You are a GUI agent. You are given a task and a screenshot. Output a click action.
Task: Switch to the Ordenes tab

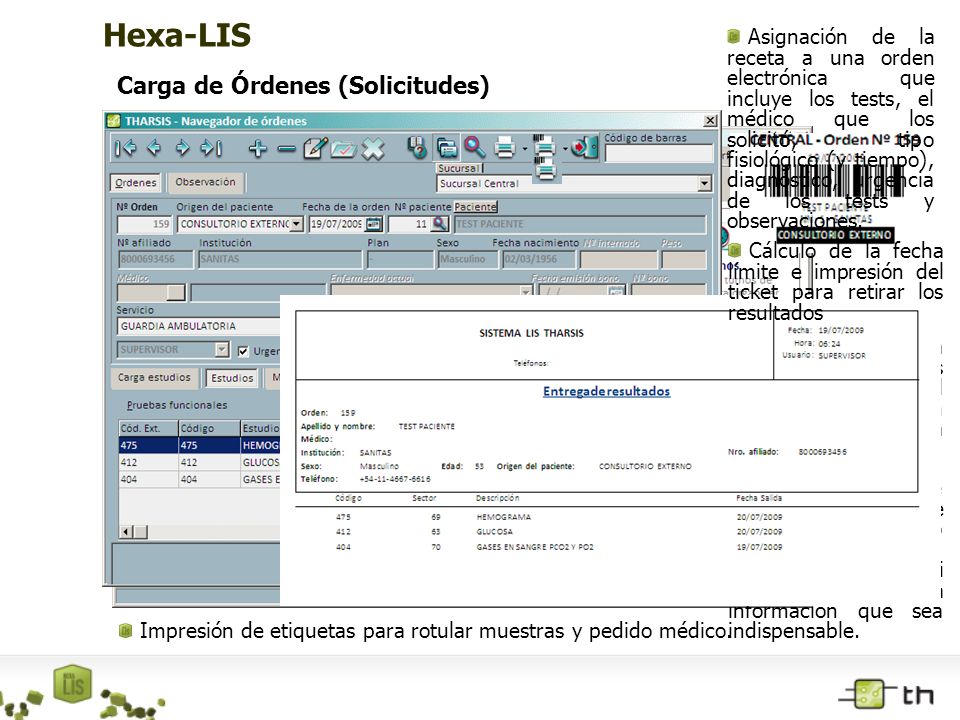point(136,182)
